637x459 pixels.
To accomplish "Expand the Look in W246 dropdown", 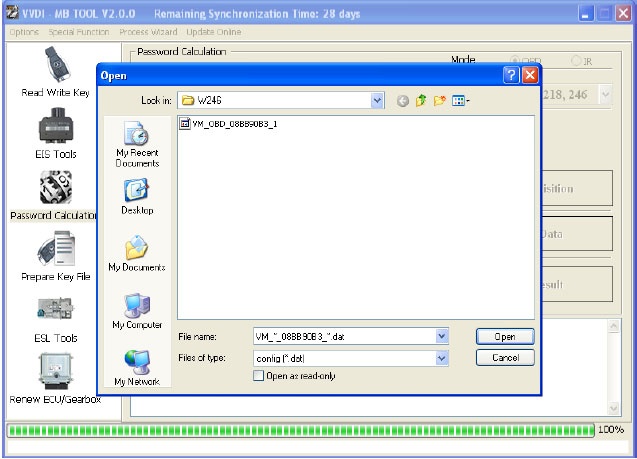I will pos(377,101).
